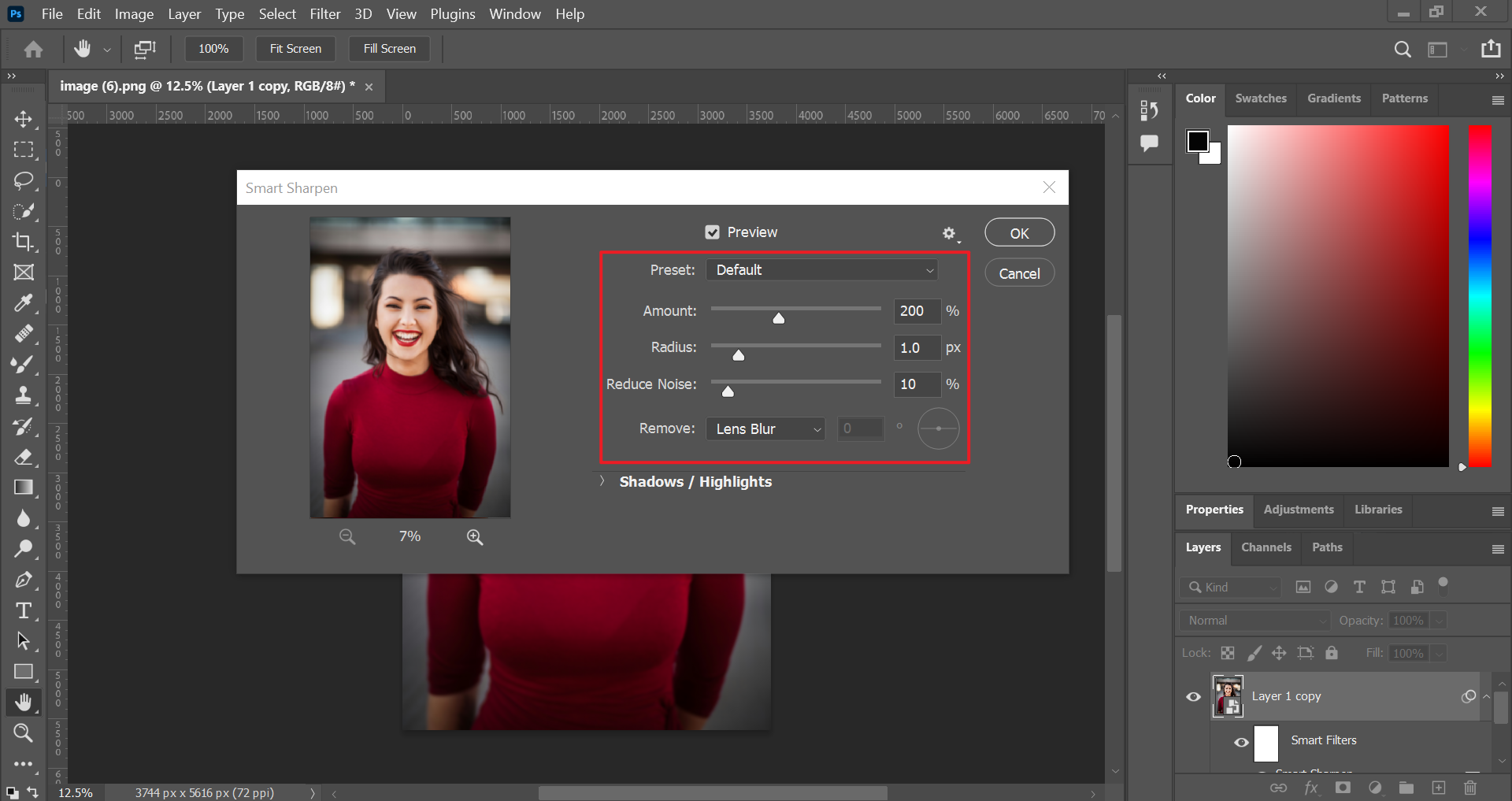Viewport: 1512px width, 801px height.
Task: Select the Eyedropper tool
Action: click(24, 303)
